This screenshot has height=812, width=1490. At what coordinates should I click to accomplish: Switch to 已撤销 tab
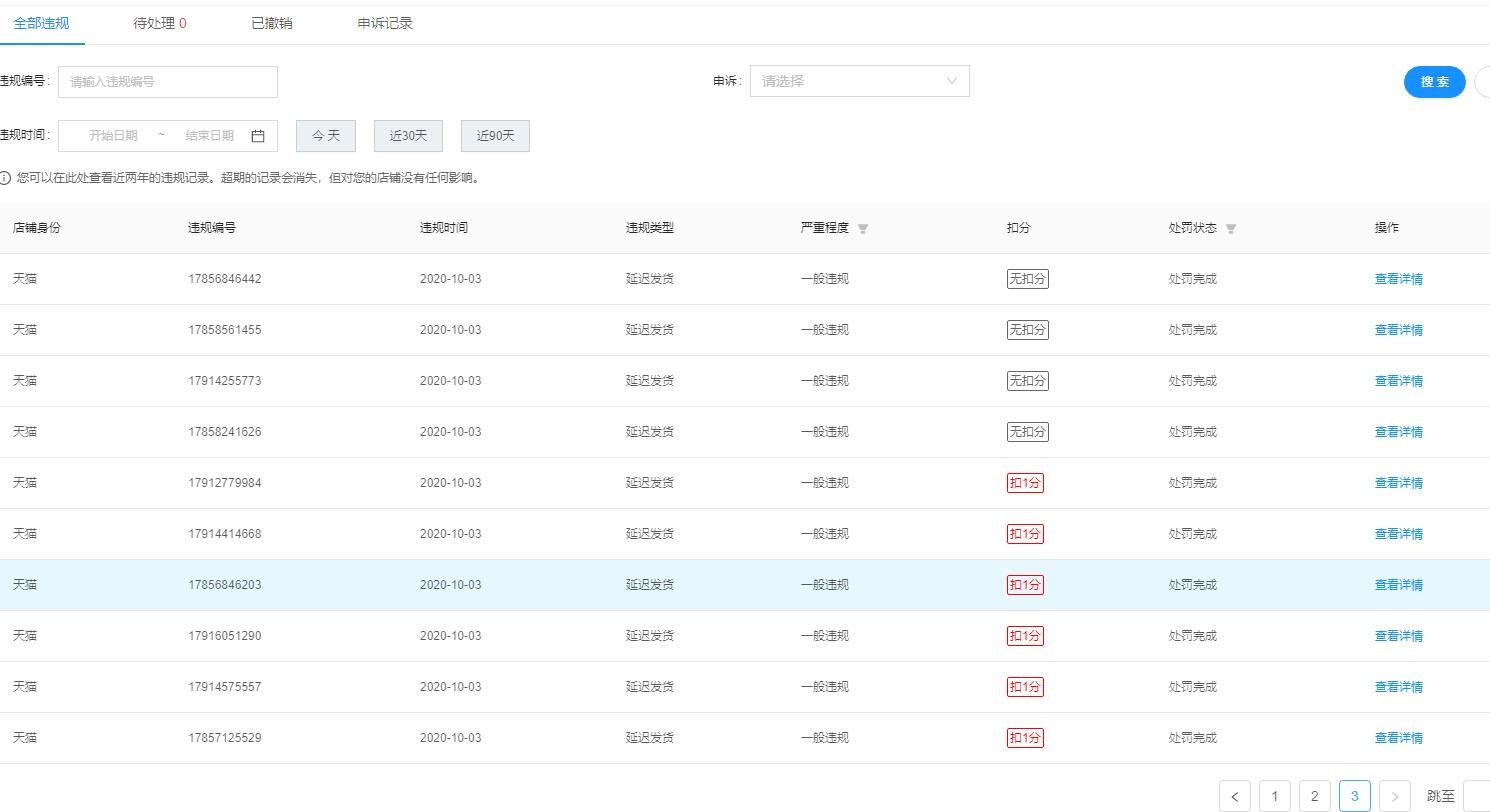tap(272, 23)
